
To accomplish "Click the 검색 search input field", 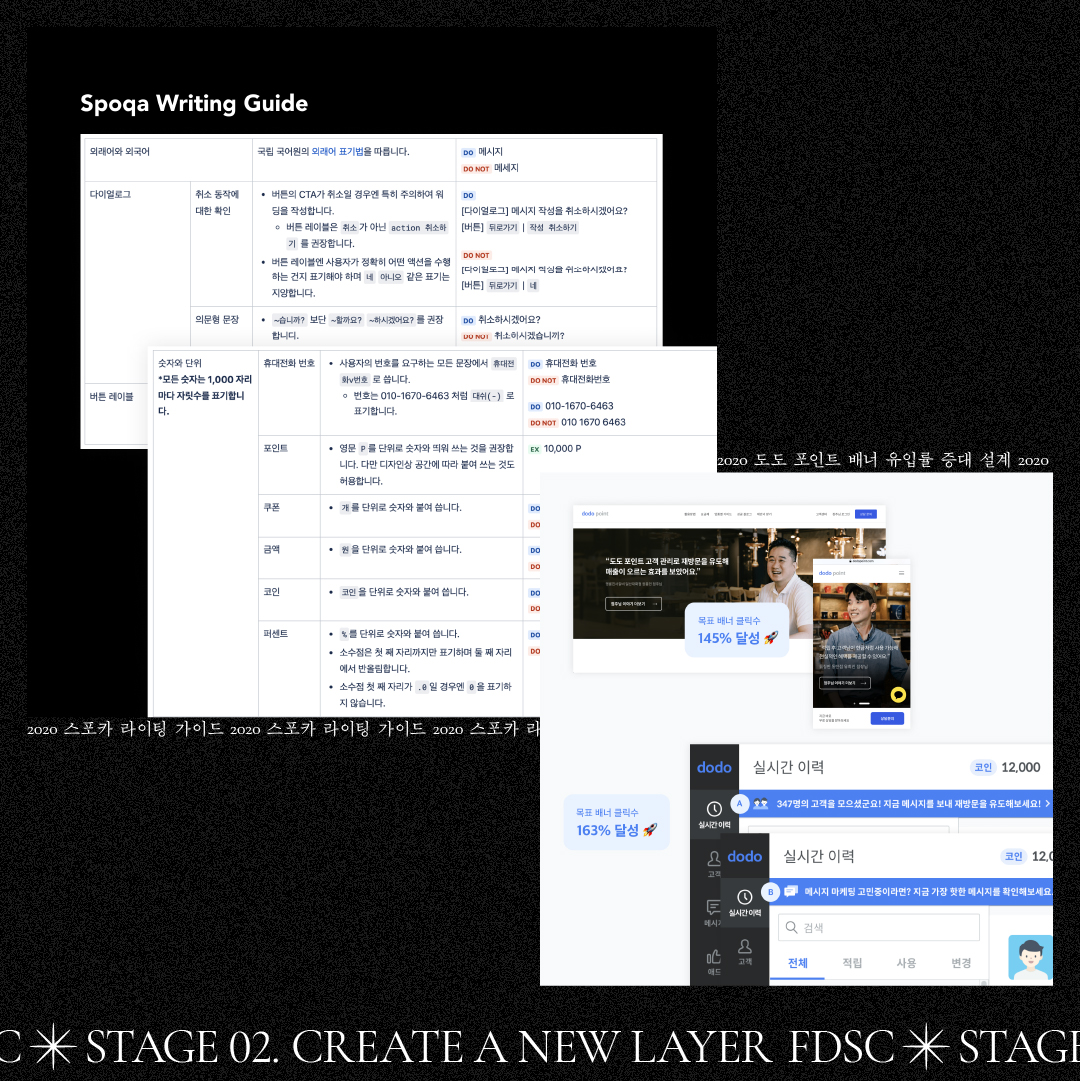I will point(879,927).
